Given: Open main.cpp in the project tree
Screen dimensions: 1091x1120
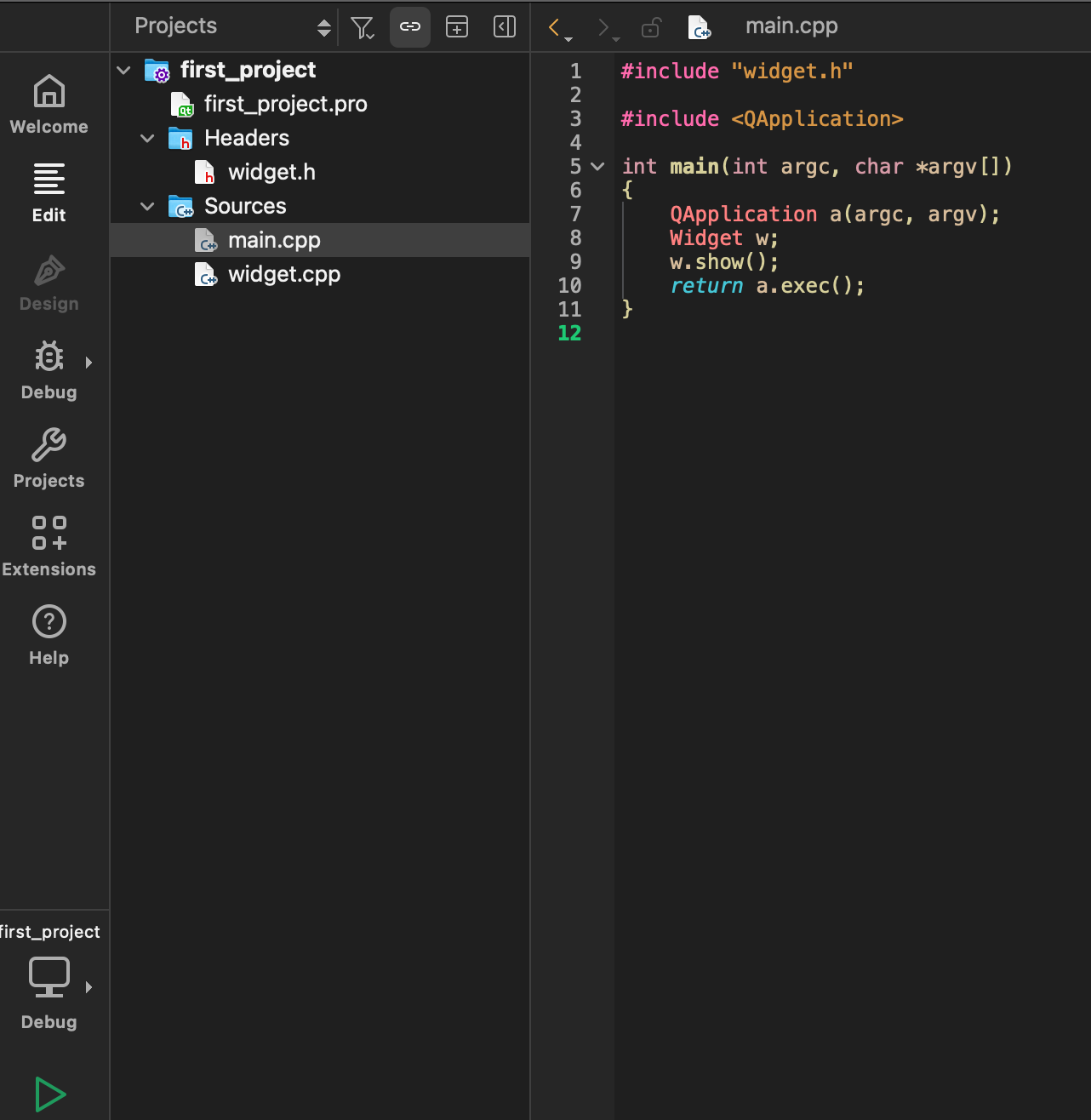Looking at the screenshot, I should pos(274,240).
